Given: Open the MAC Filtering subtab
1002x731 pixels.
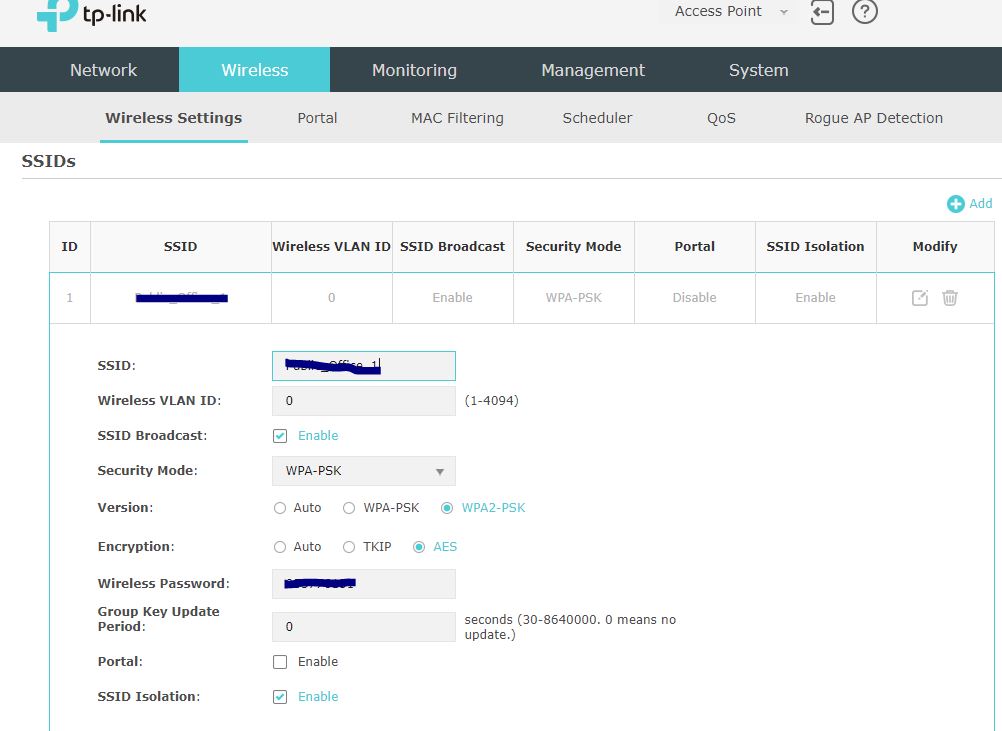Looking at the screenshot, I should click(457, 118).
